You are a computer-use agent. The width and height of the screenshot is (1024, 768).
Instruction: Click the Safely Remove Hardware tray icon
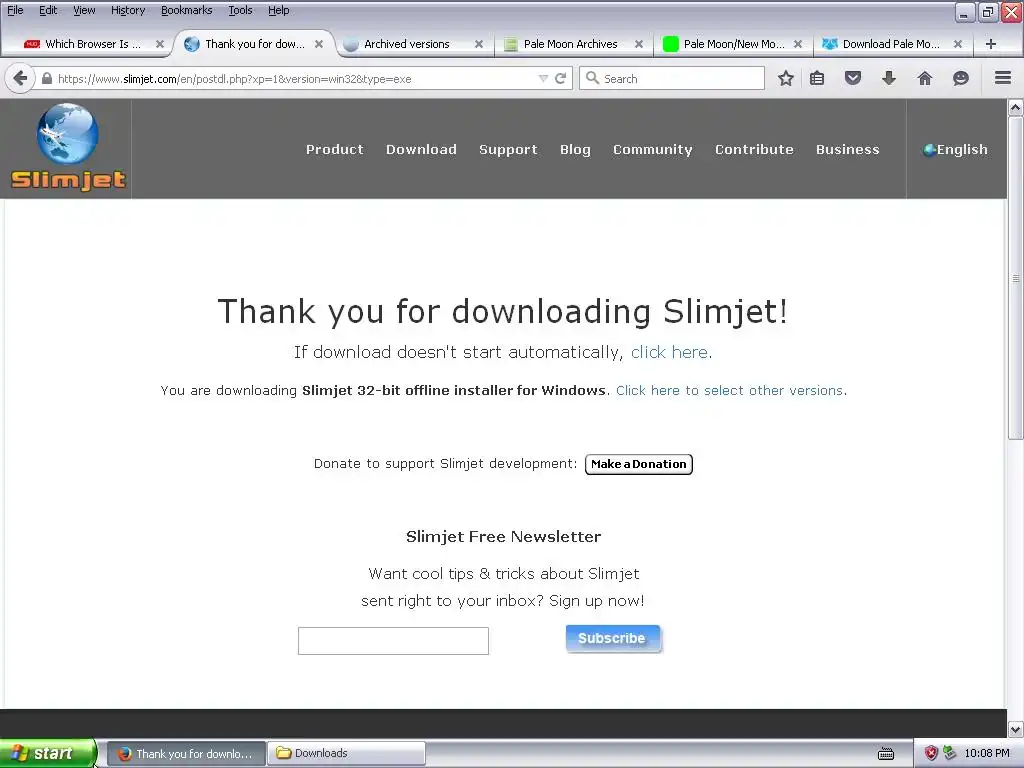949,753
